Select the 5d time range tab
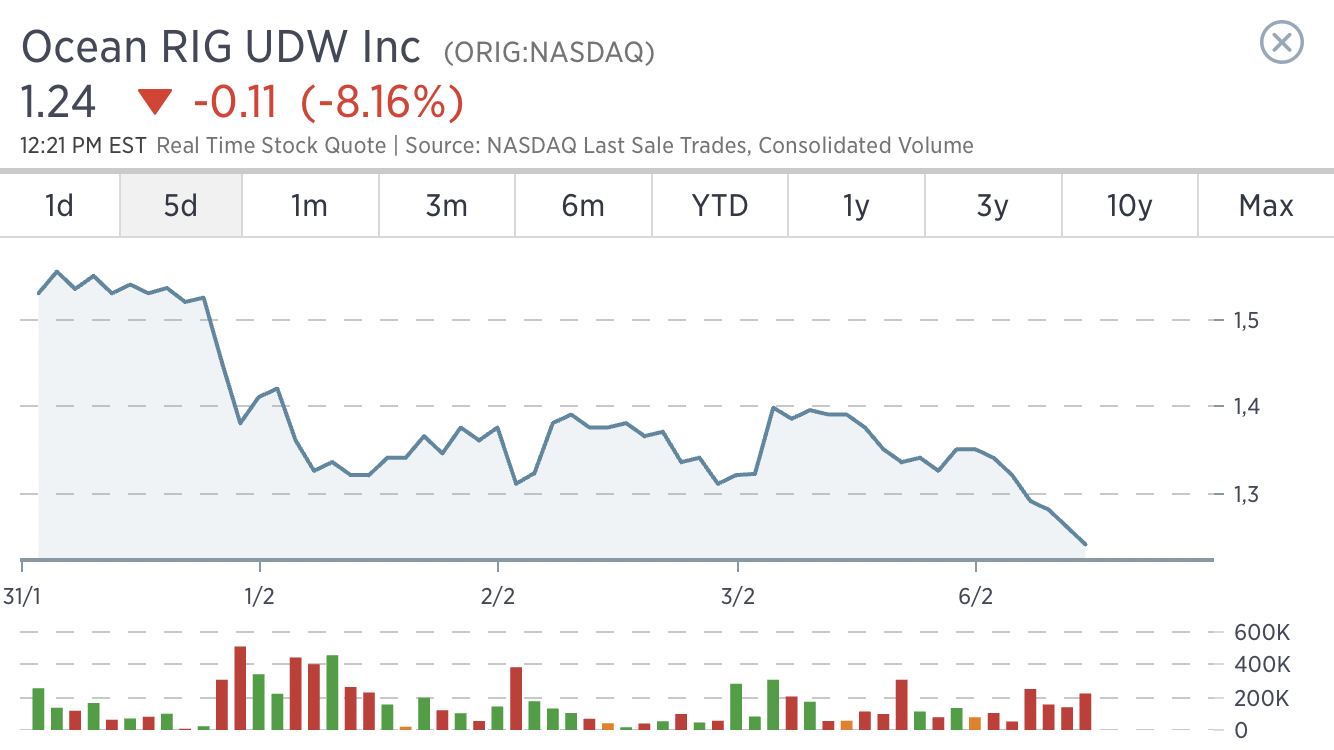 pyautogui.click(x=181, y=206)
